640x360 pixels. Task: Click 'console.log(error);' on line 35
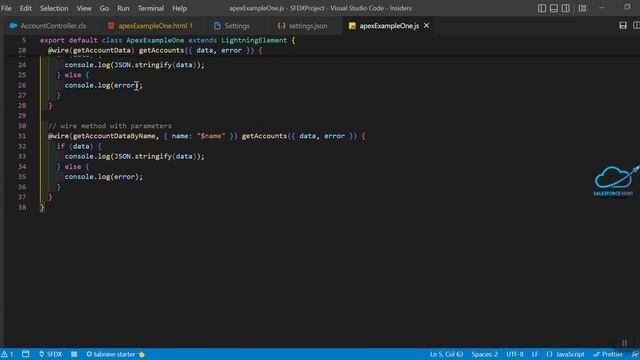coord(104,177)
